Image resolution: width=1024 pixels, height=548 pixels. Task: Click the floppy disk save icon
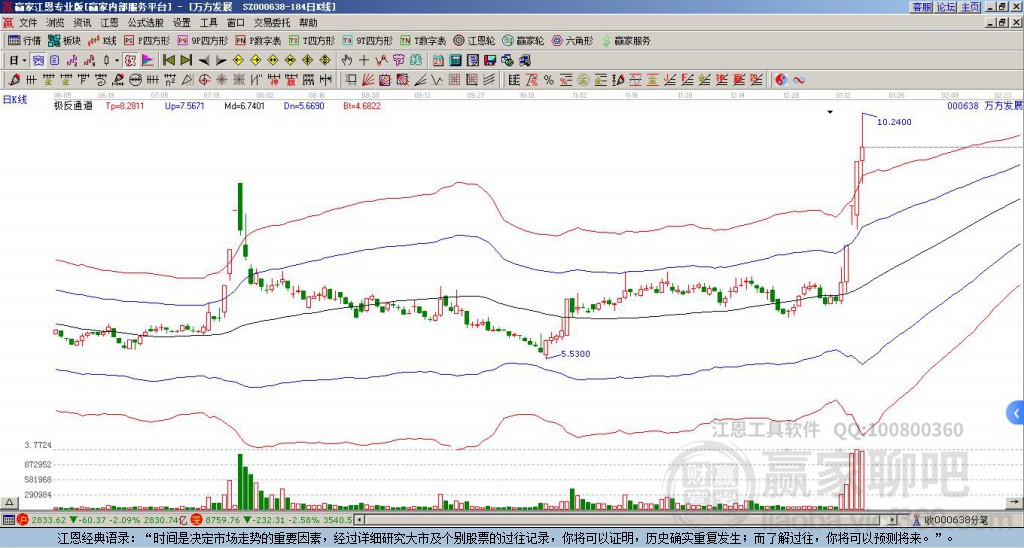[490, 60]
